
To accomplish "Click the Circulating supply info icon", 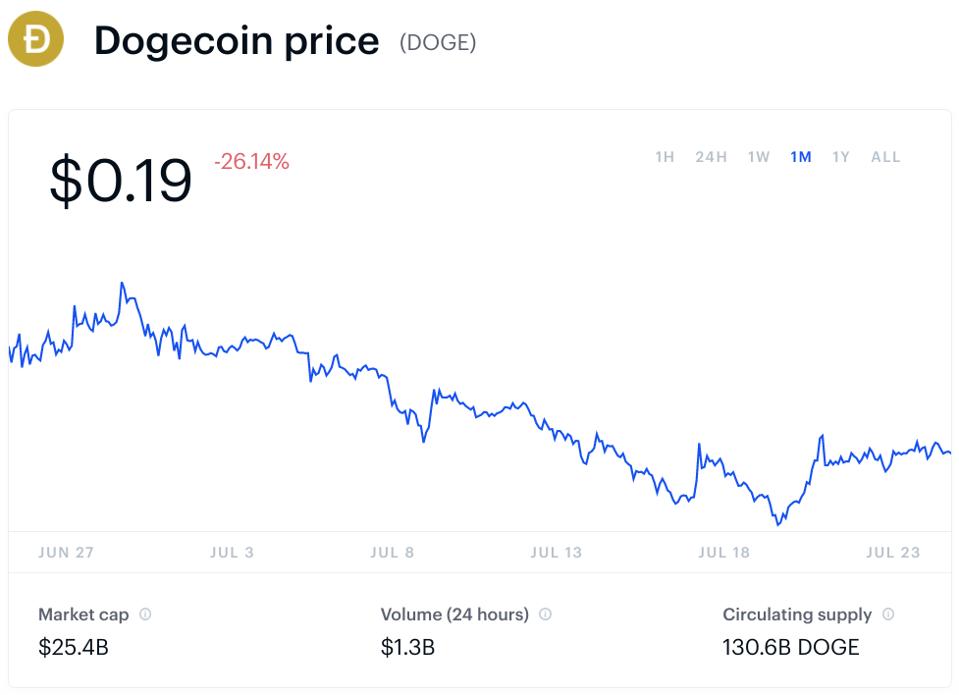I will tap(888, 614).
